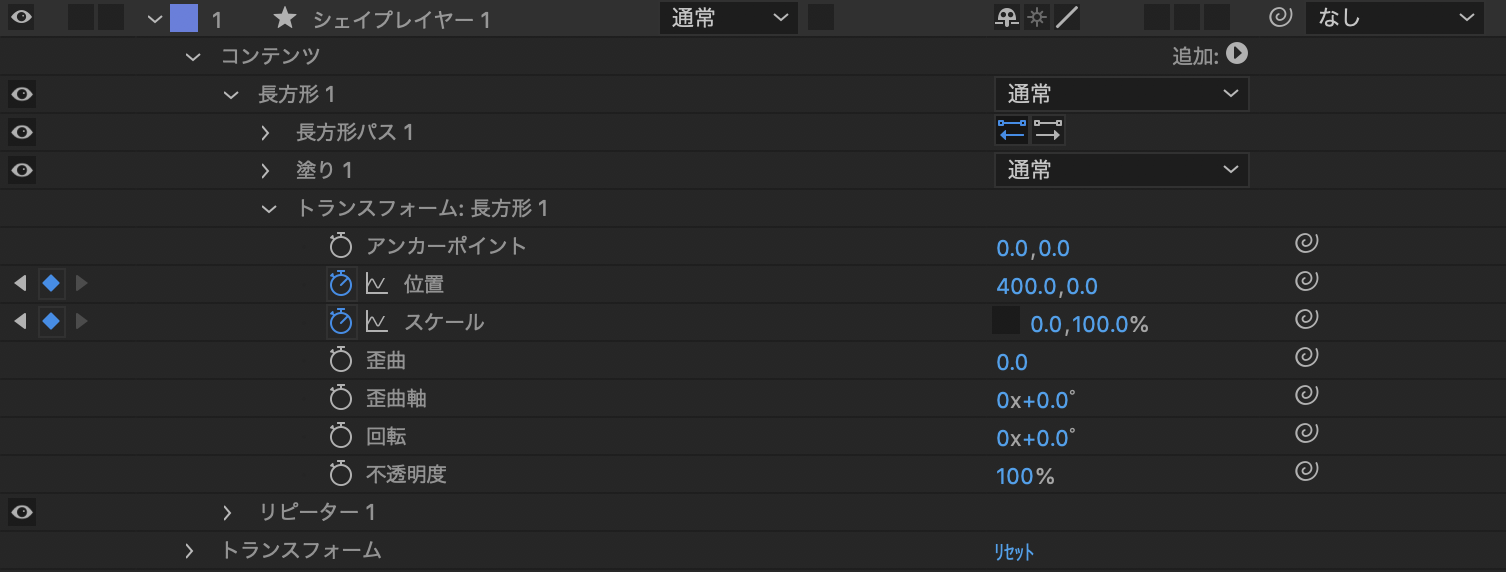Enable stopwatch for 歪曲軸
Image resolution: width=1506 pixels, height=572 pixels.
(x=341, y=398)
